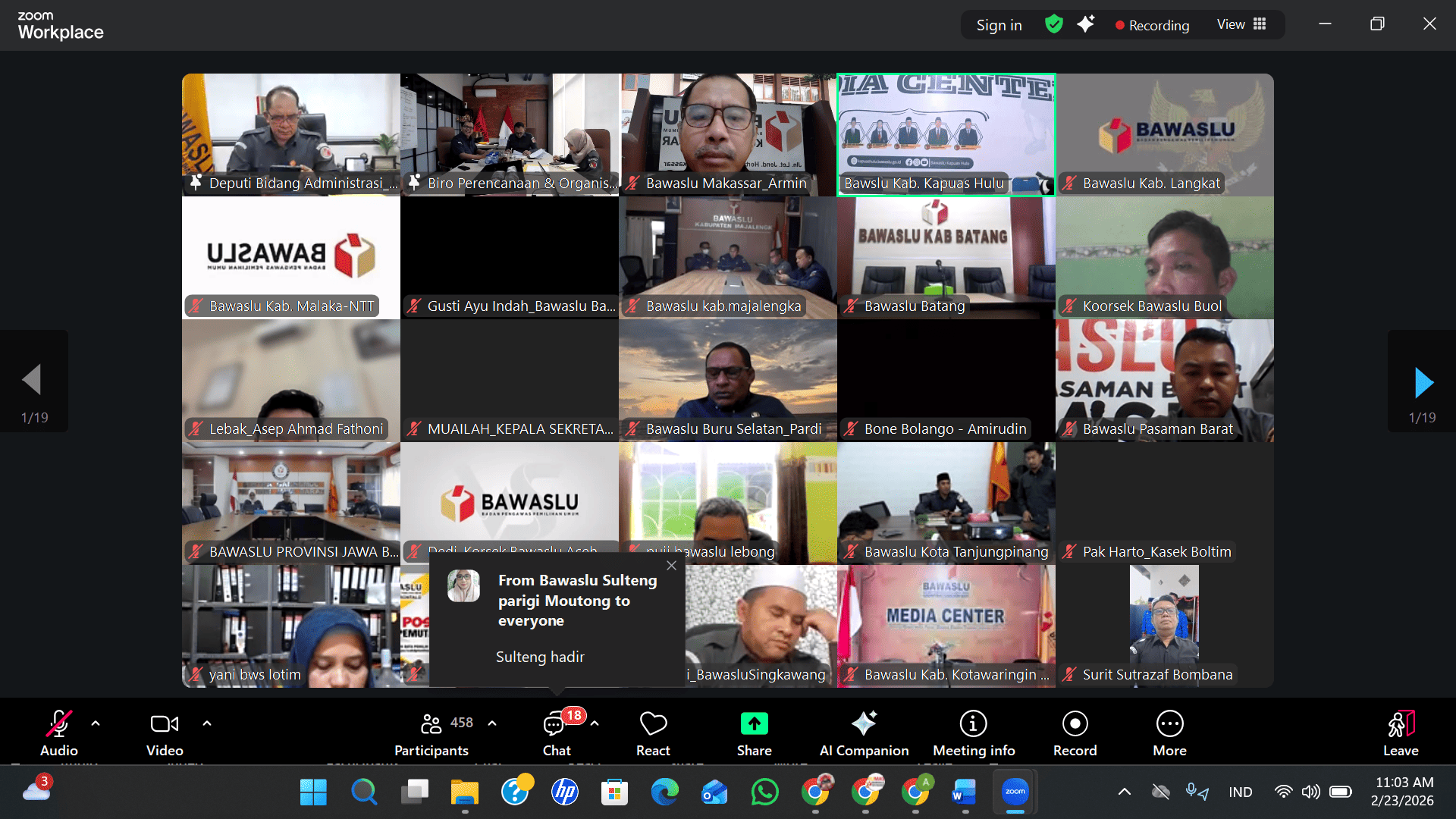Expand audio options arrow next to Audio
The width and height of the screenshot is (1456, 819).
[x=96, y=723]
